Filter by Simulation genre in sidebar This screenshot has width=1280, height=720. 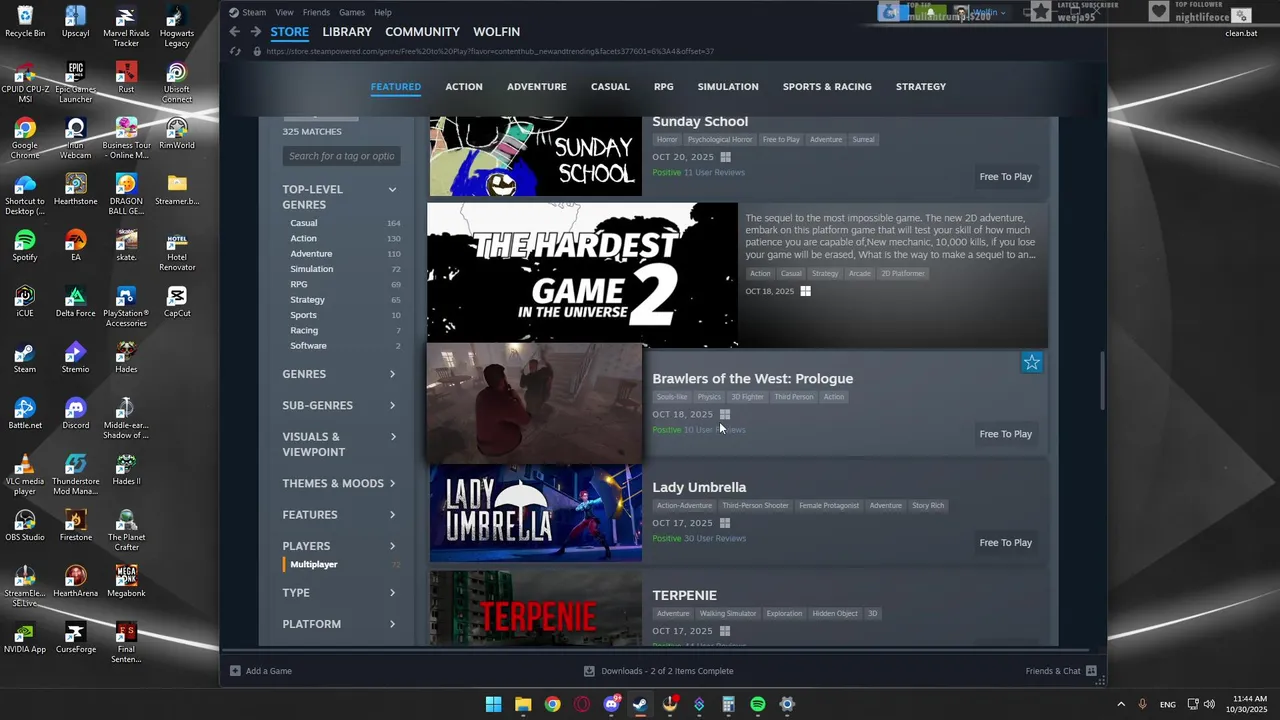click(x=312, y=269)
